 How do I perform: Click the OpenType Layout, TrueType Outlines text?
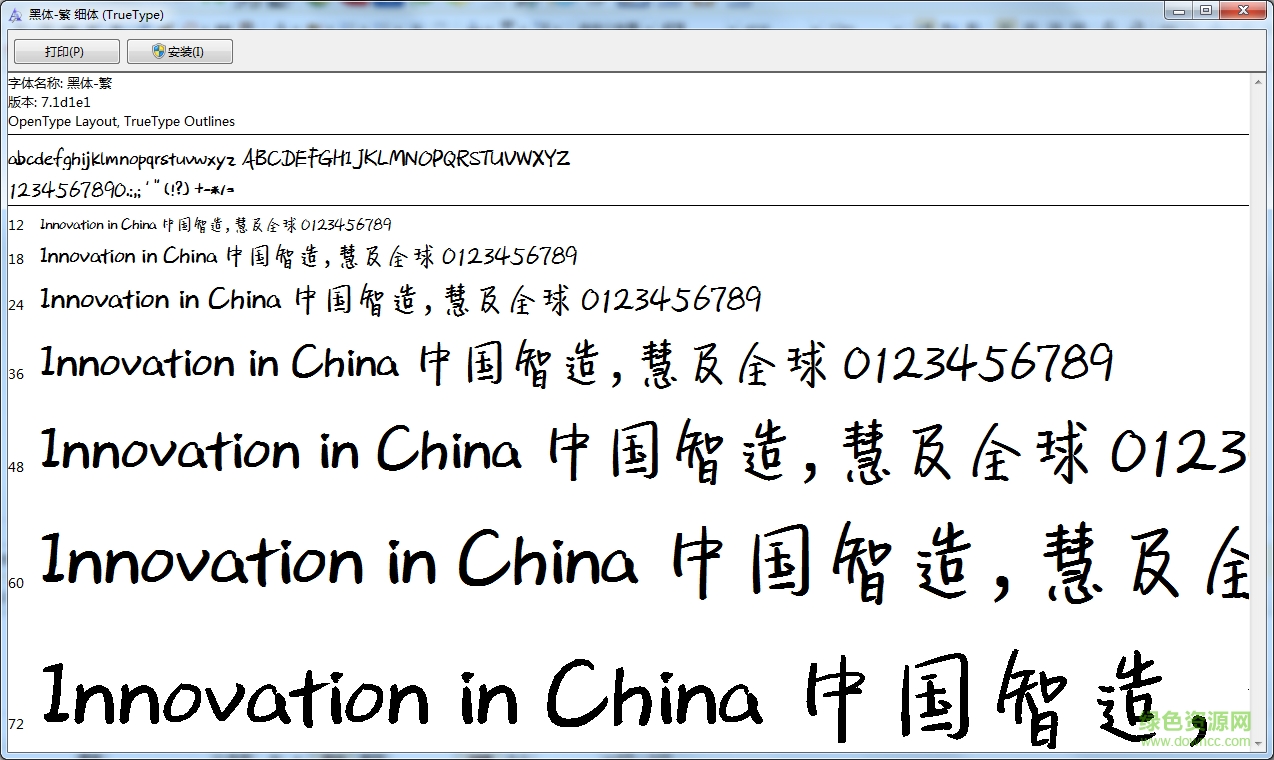click(122, 121)
